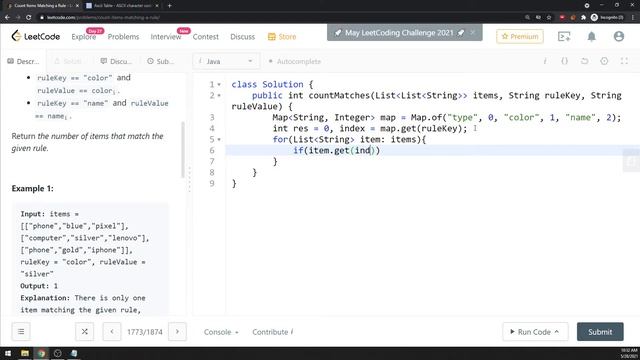Screen dimensions: 640x360
Task: Open the Problems page
Action: tap(123, 37)
